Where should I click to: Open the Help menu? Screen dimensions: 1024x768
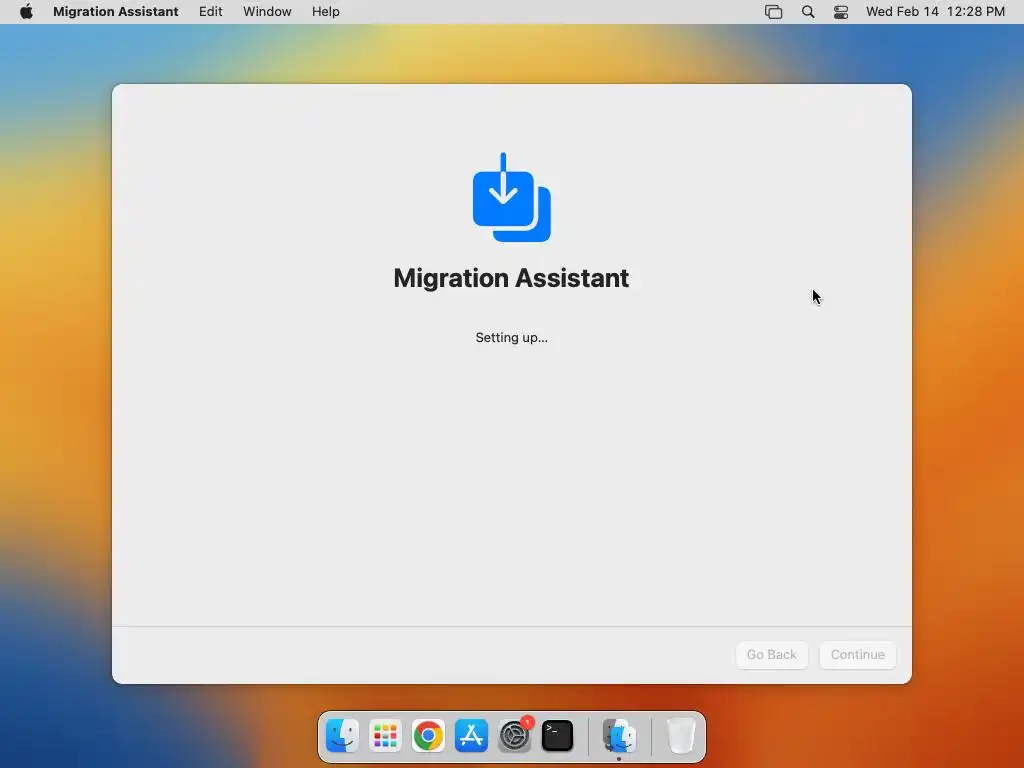point(325,12)
